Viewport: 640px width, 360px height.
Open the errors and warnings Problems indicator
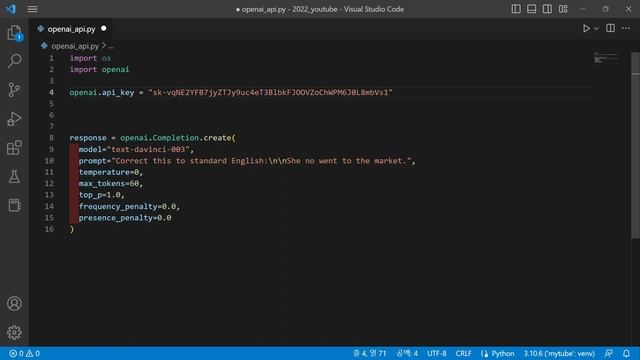point(24,353)
